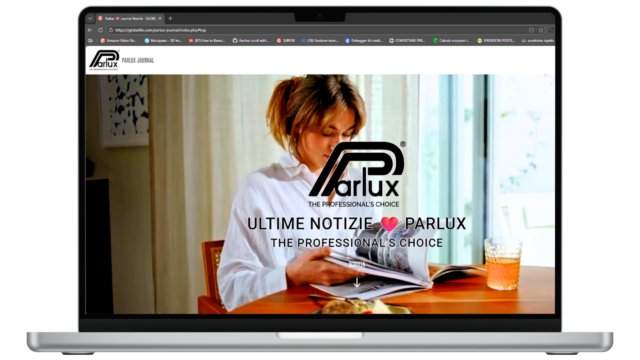The height and width of the screenshot is (360, 640).
Task: Open the bookmarks bar apps icon
Action: pyautogui.click(x=90, y=40)
